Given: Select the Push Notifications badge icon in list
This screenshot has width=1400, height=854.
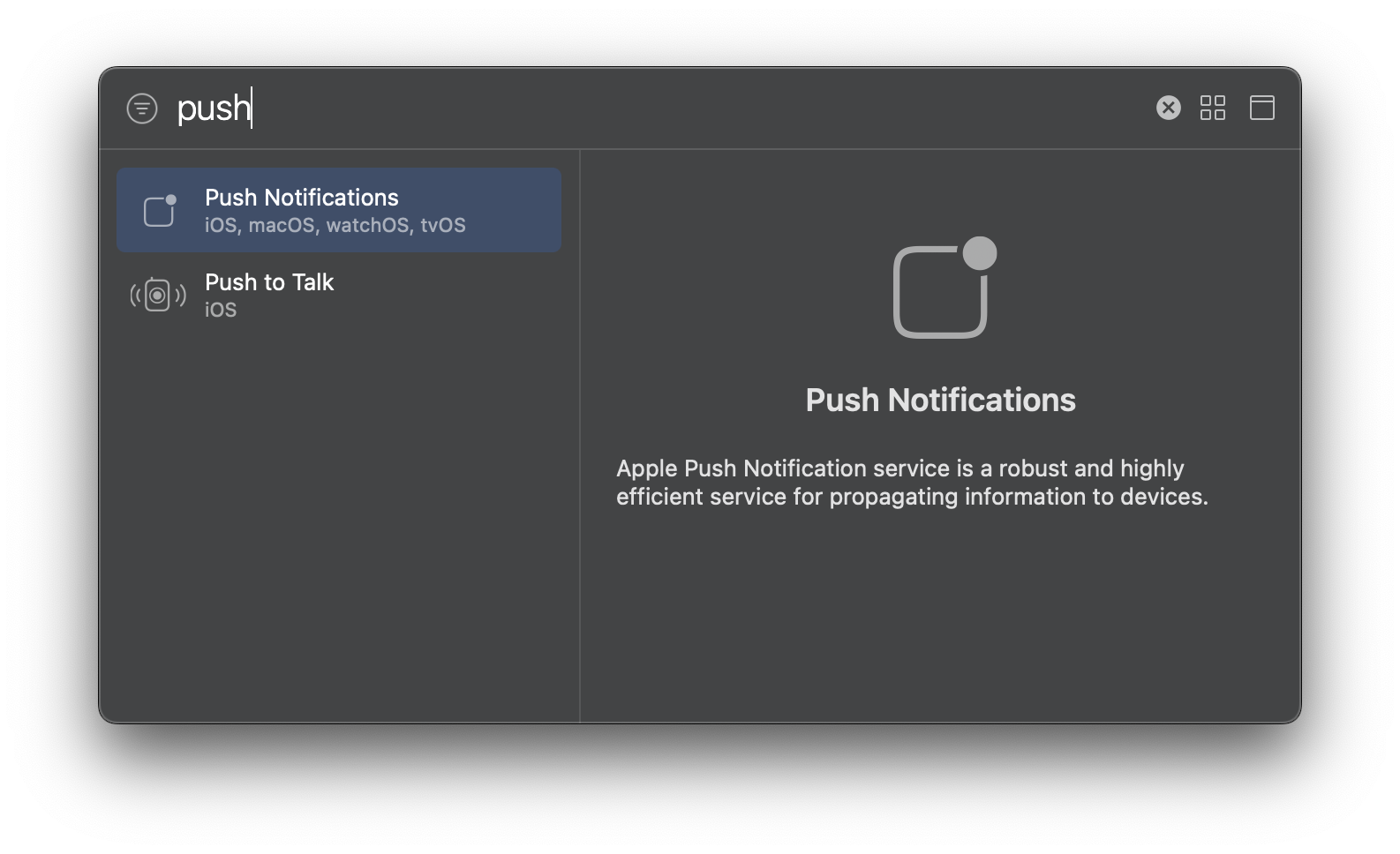Looking at the screenshot, I should click(x=160, y=210).
